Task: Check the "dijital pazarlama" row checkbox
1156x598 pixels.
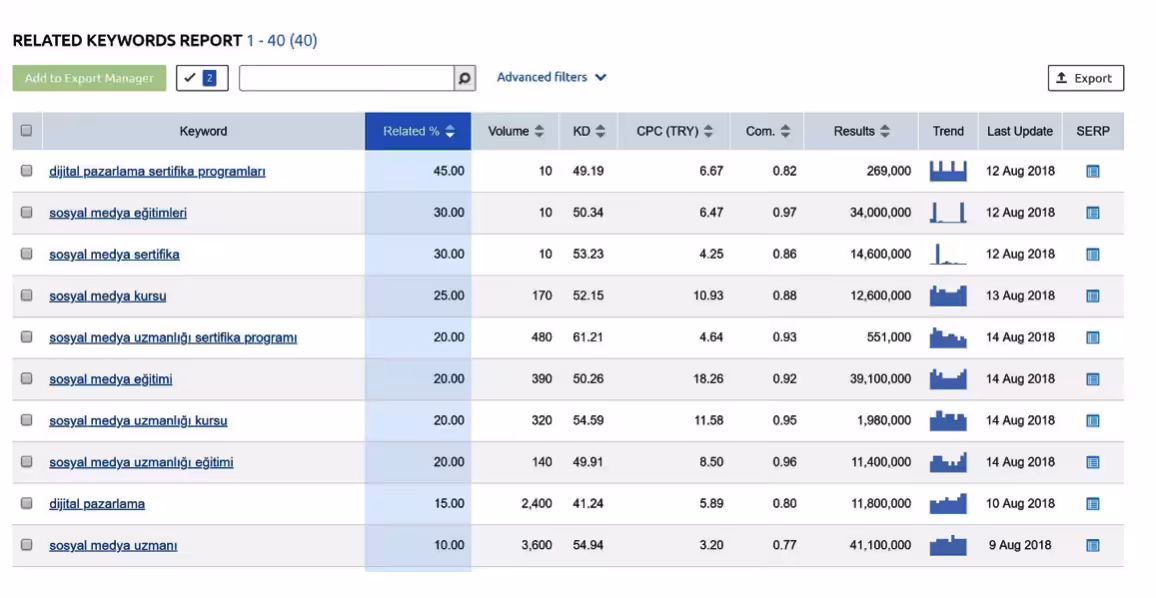Action: [x=30, y=503]
